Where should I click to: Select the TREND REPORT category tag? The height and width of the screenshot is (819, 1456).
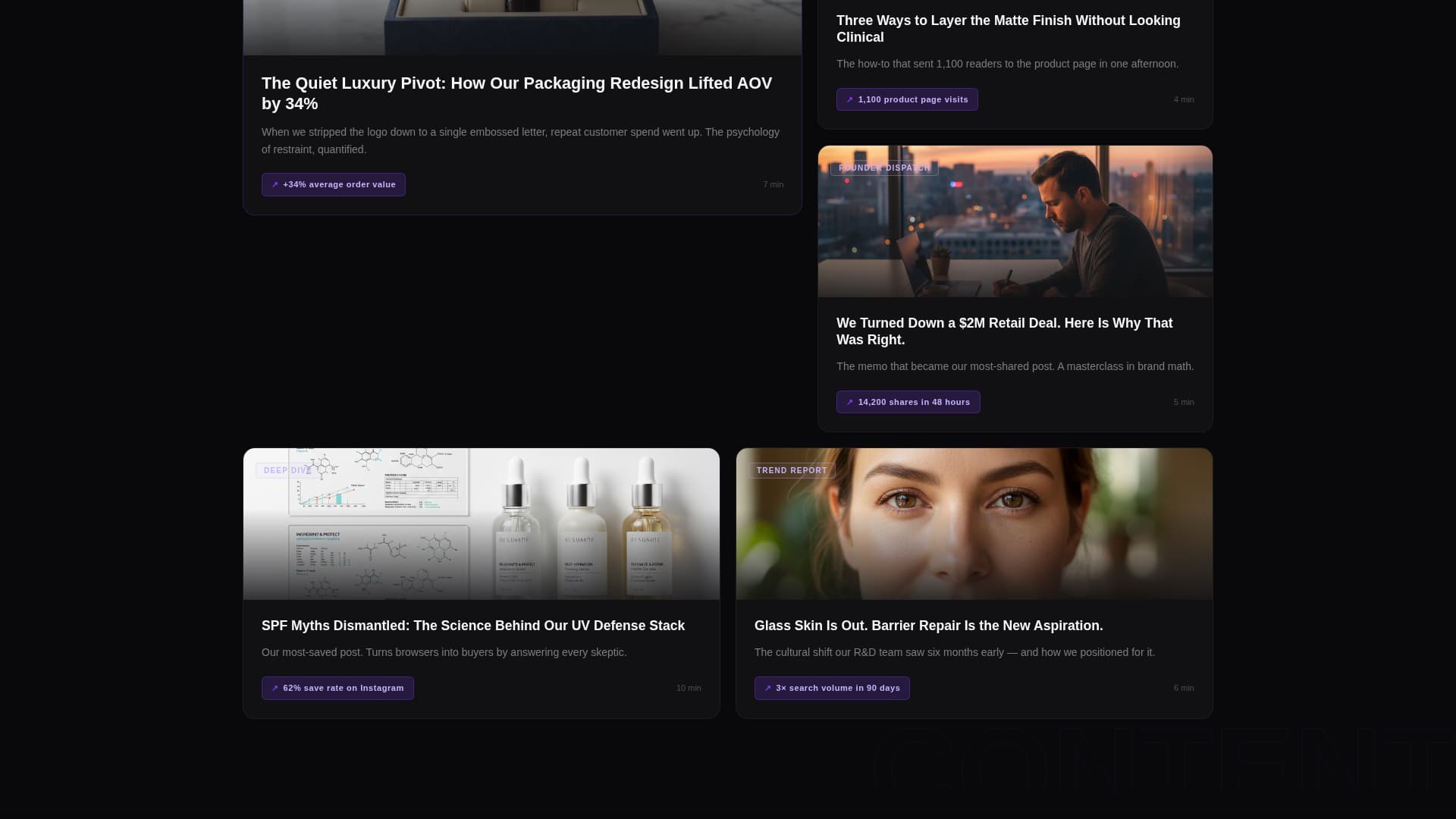(791, 470)
